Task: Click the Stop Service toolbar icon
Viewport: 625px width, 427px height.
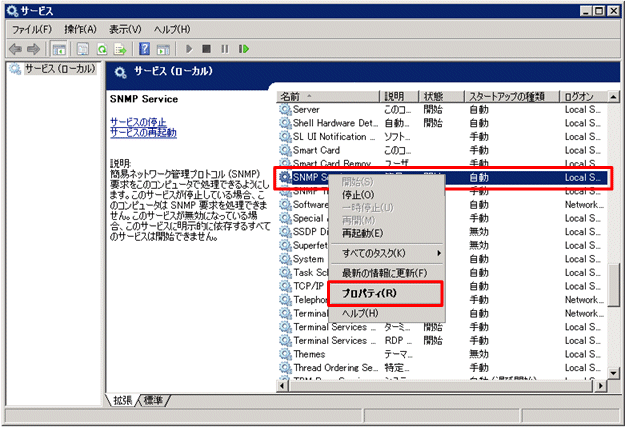Action: [x=207, y=48]
